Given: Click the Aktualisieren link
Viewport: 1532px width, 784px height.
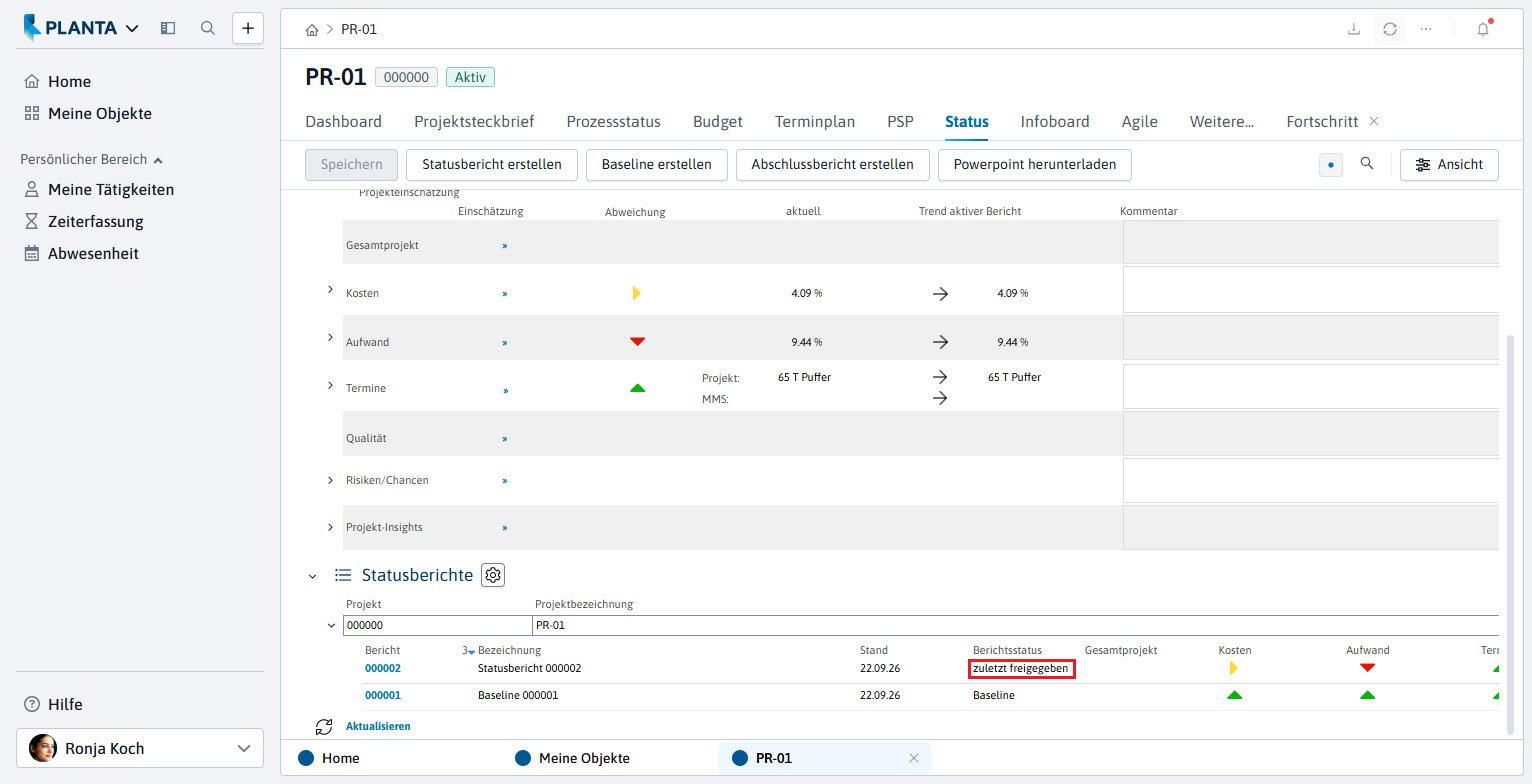Looking at the screenshot, I should click(378, 727).
